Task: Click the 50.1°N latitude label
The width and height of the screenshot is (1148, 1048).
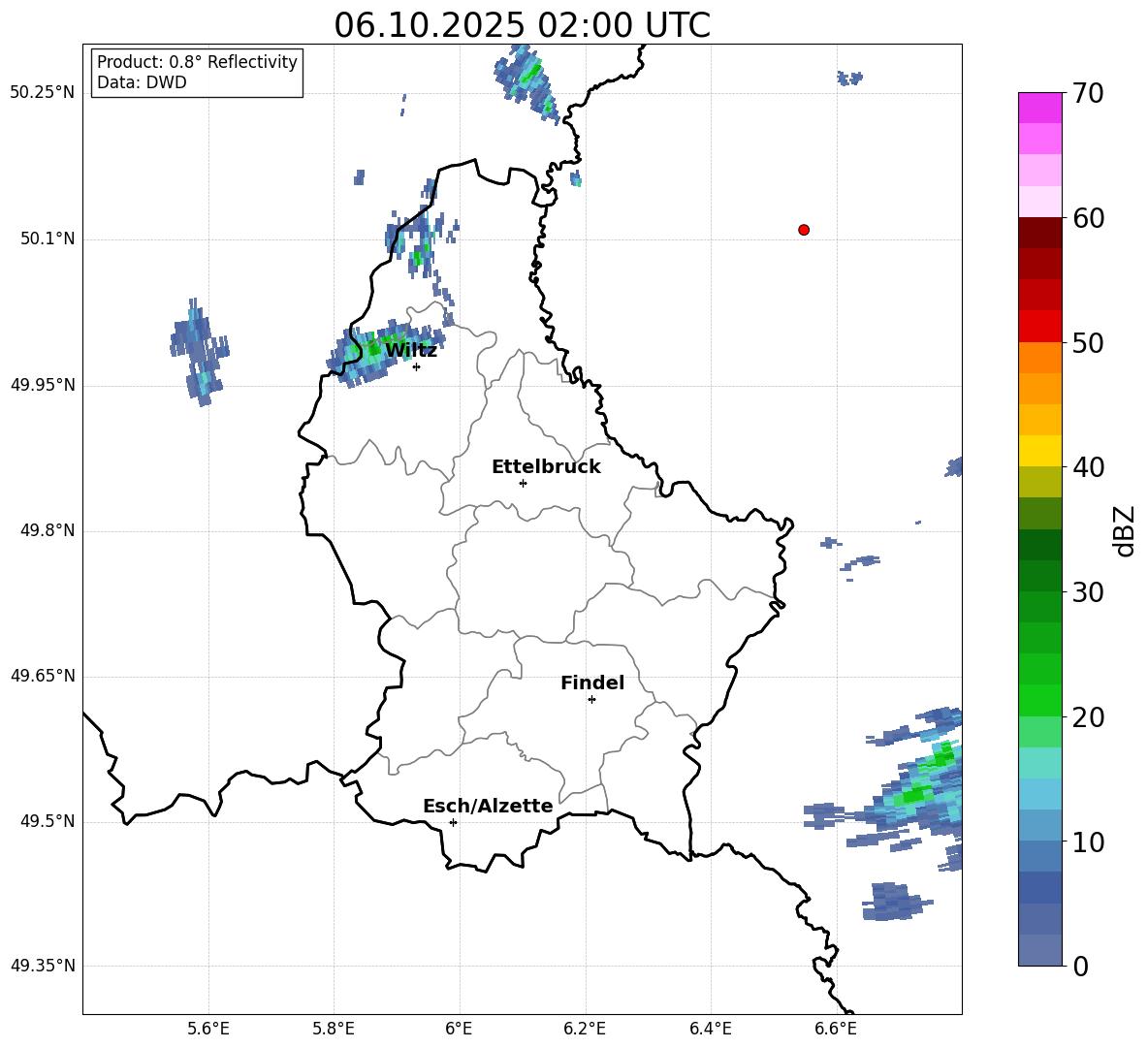Action: [48, 238]
